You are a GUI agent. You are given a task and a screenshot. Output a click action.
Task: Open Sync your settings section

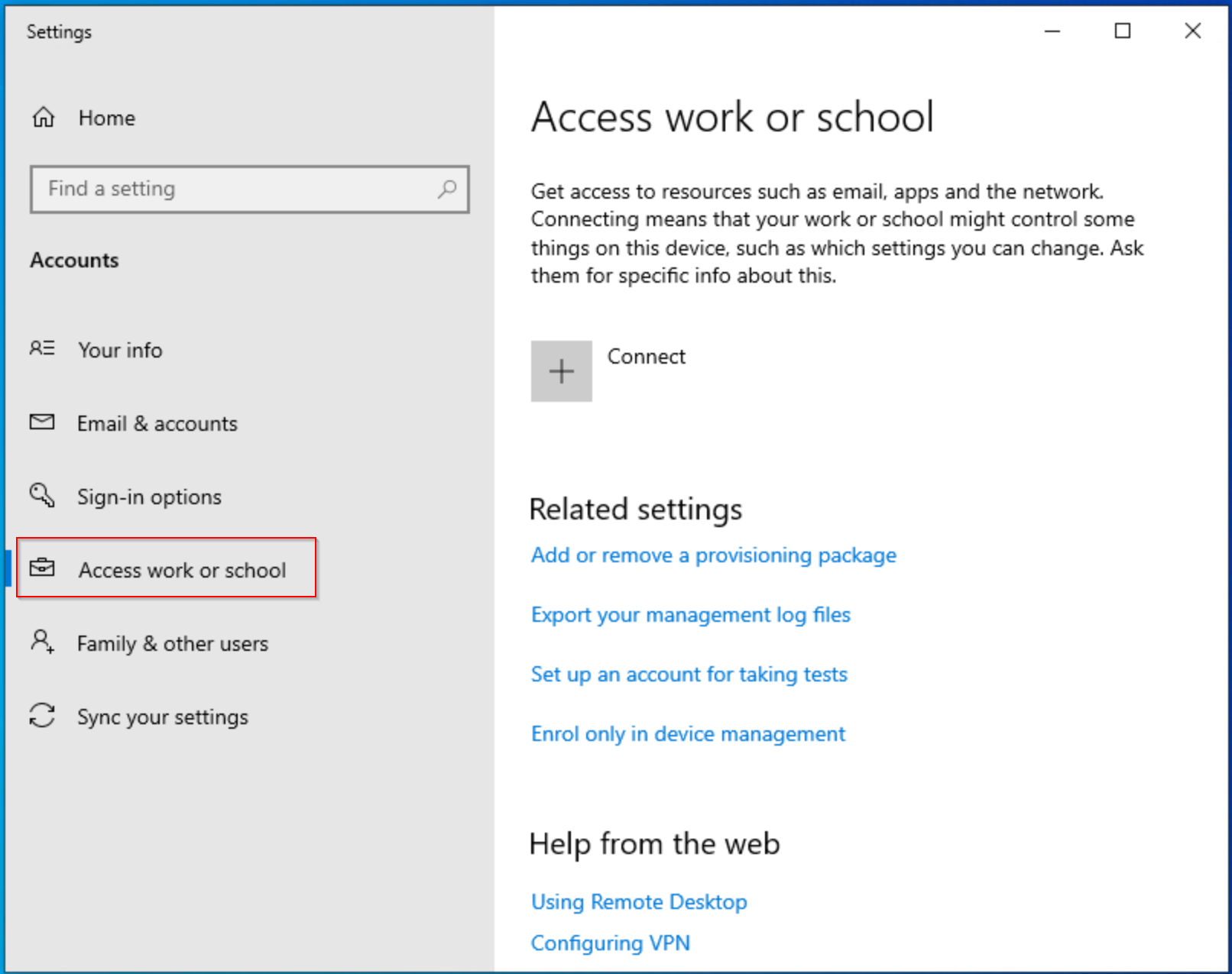162,717
